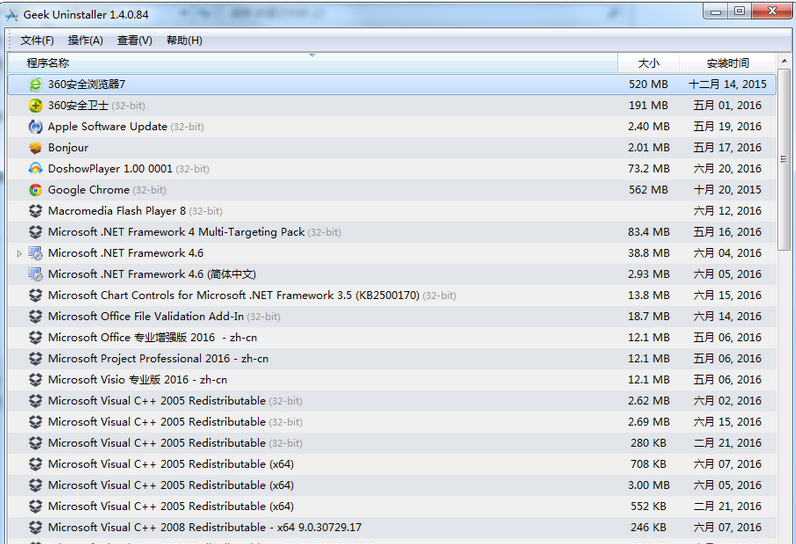Click the Google Chrome icon
Viewport: 796px width, 544px height.
coord(36,190)
